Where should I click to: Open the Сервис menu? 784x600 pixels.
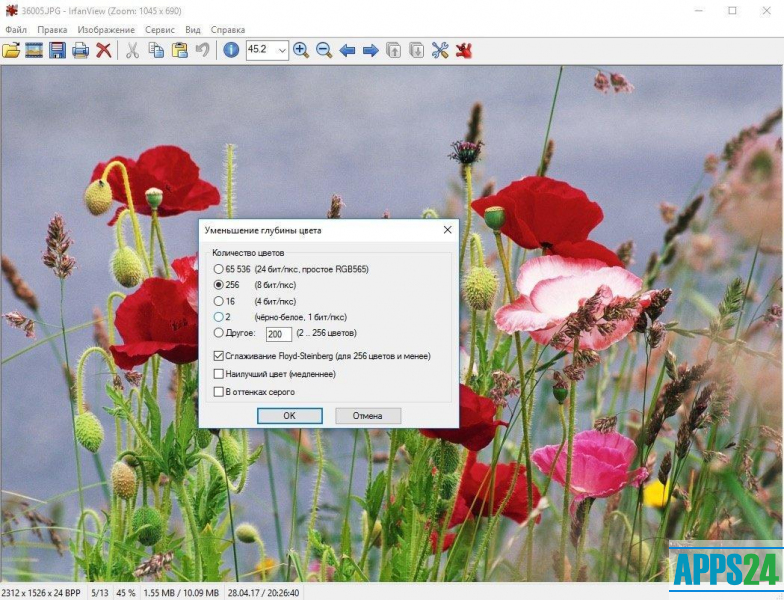(159, 30)
